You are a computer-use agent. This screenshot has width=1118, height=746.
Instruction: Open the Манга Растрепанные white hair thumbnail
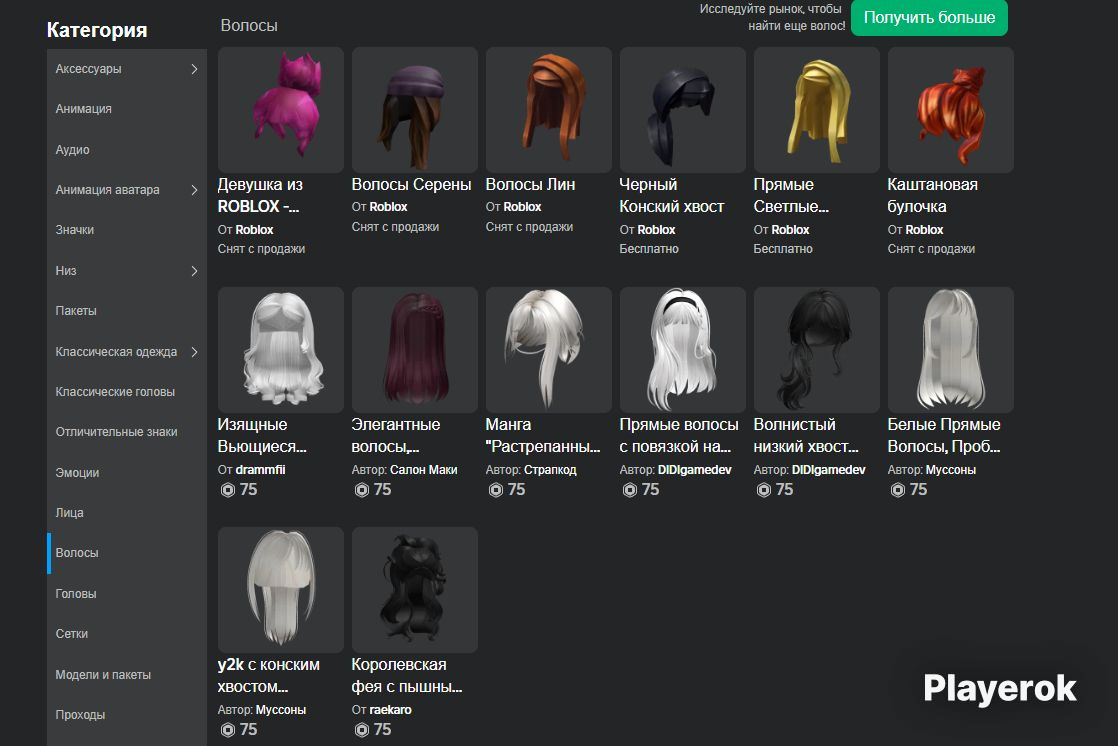548,349
